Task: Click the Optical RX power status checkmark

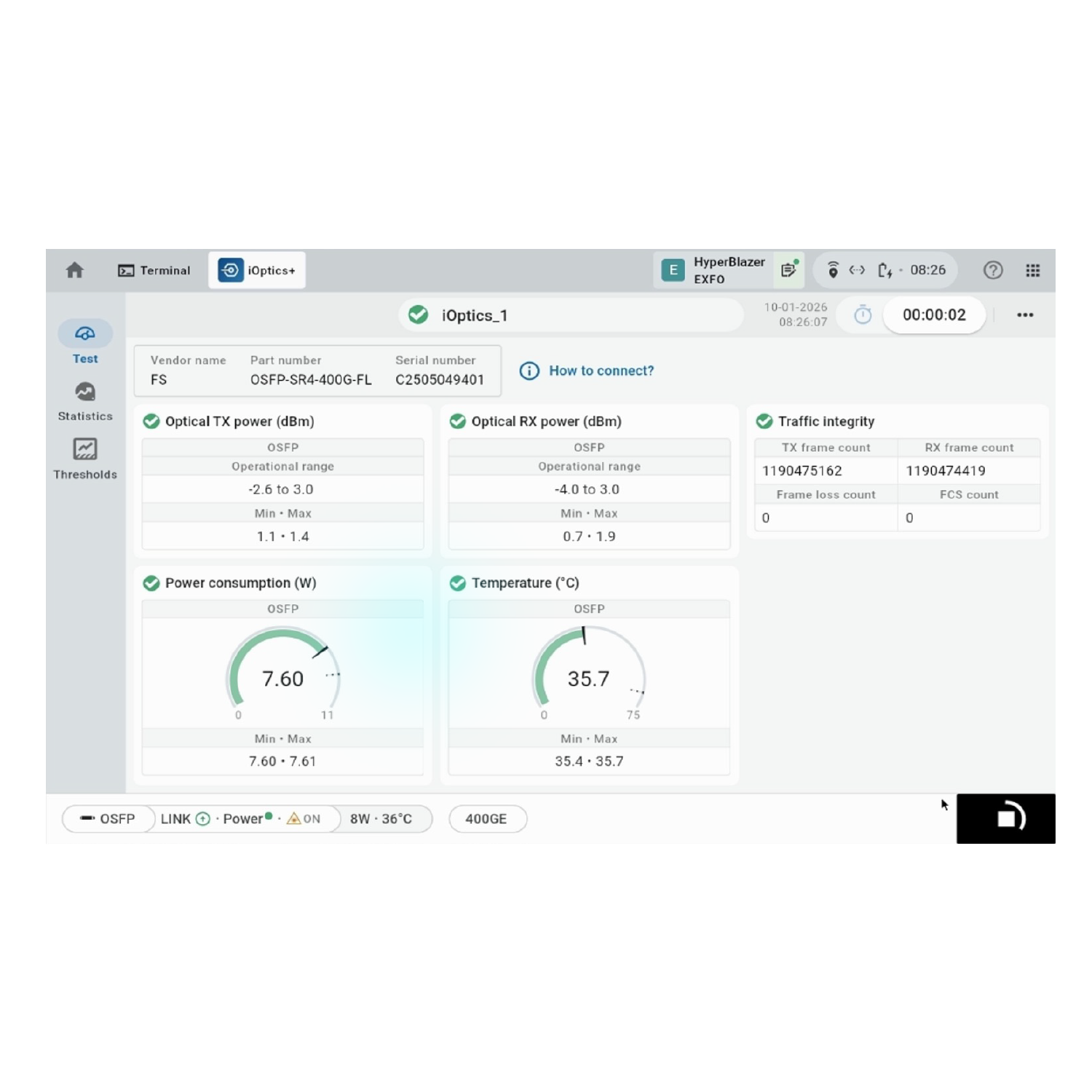Action: [458, 422]
